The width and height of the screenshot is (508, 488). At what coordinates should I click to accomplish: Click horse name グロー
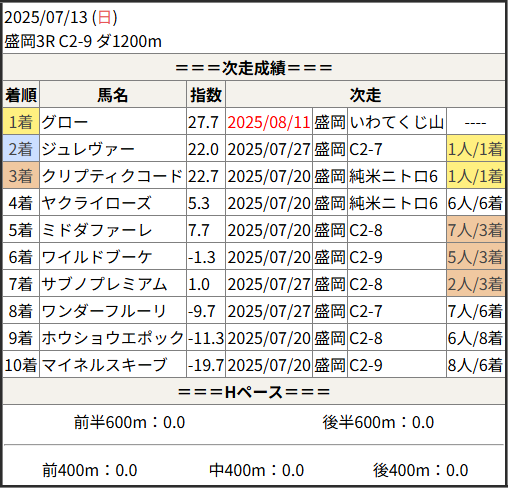[65, 122]
